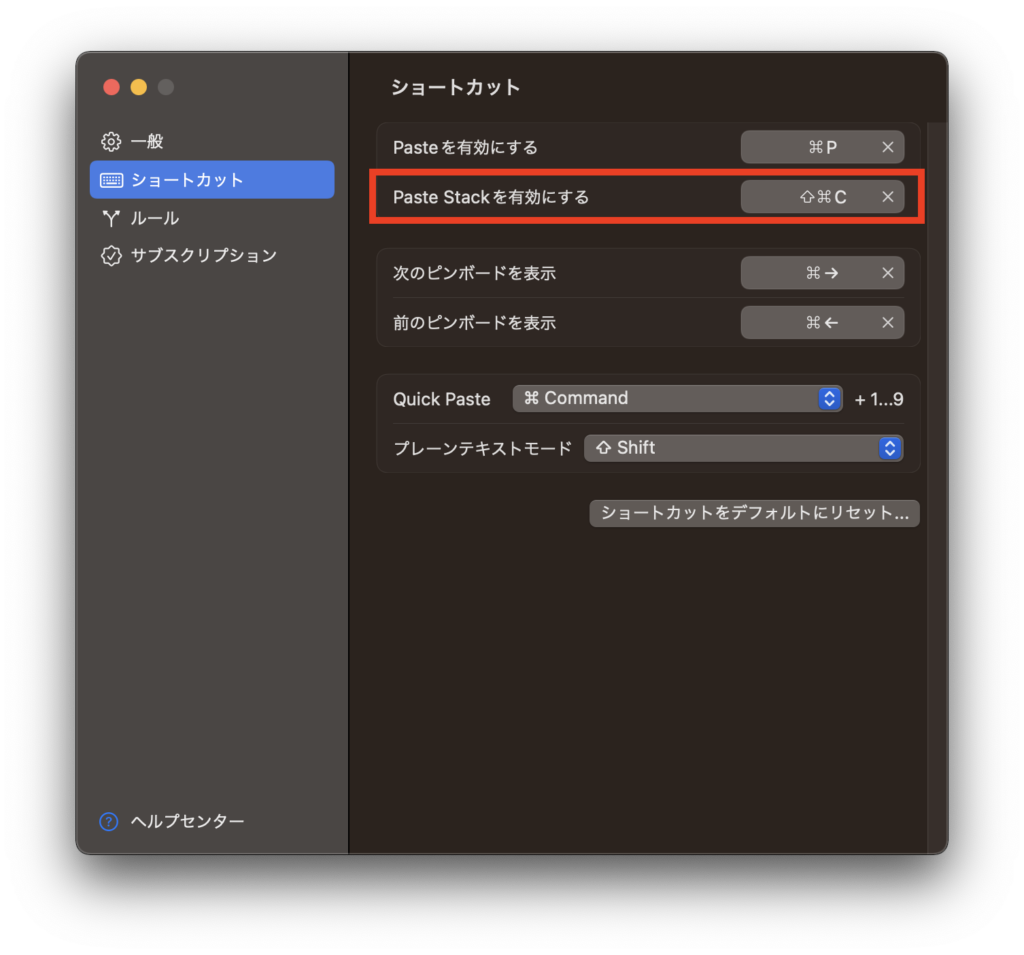Clear the Pasteを有効にする shortcut with X

point(887,147)
